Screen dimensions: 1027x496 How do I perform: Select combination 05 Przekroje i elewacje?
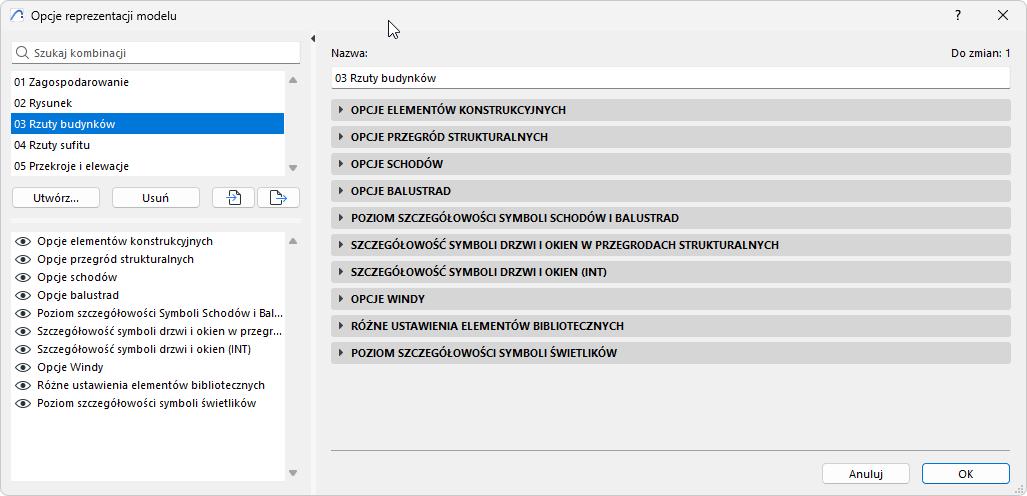(x=147, y=166)
